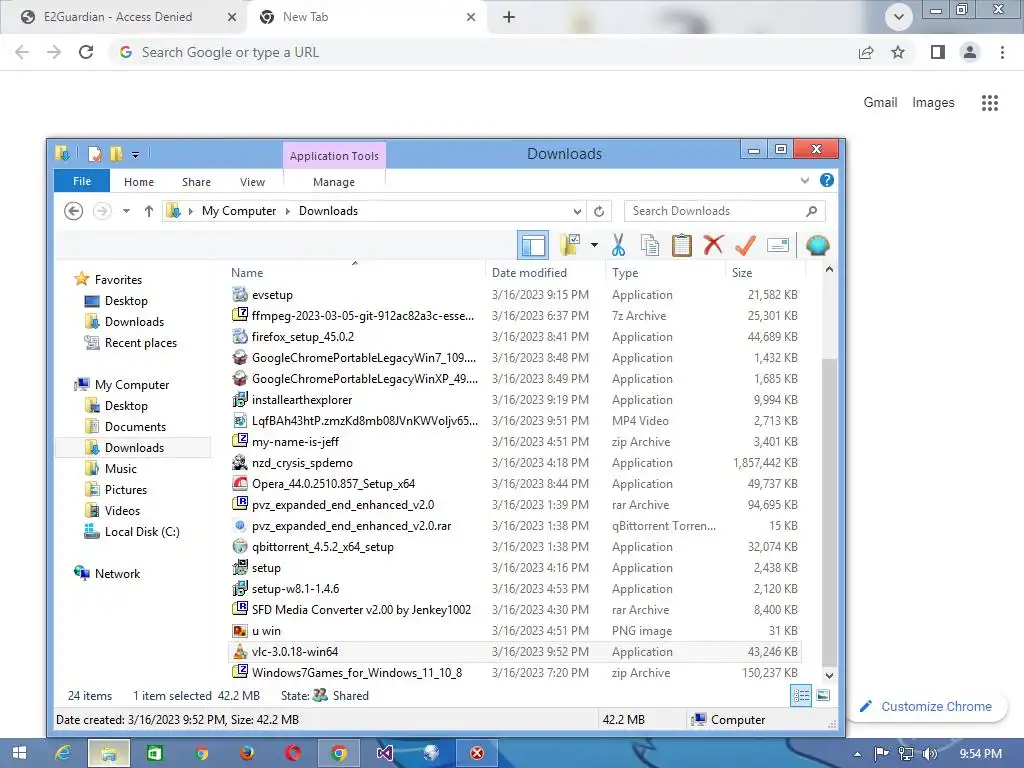The image size is (1024, 768).
Task: Click the Copy icon in toolbar
Action: pyautogui.click(x=650, y=246)
